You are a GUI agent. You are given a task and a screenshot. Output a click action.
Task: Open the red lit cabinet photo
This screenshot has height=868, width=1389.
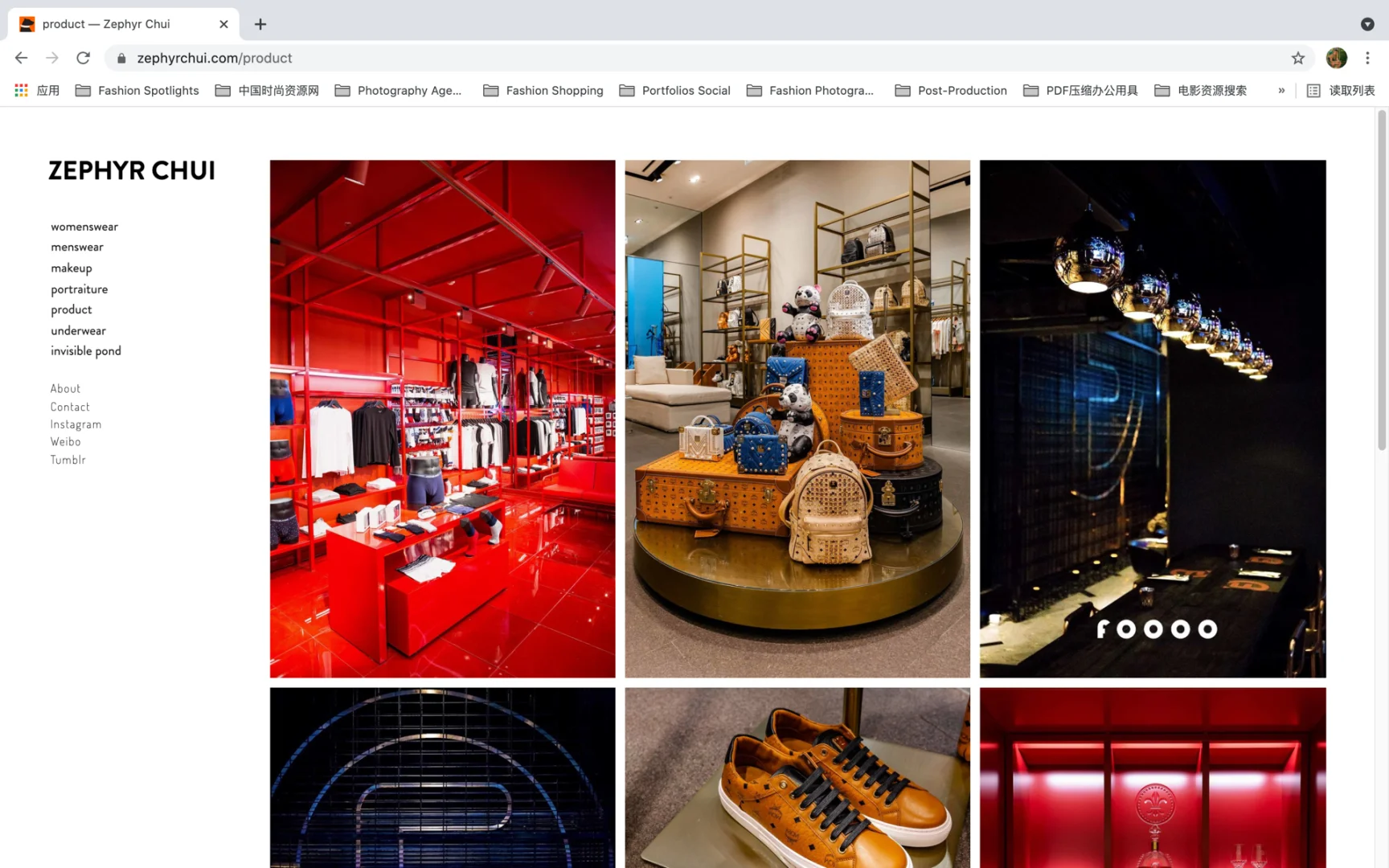coord(1153,777)
